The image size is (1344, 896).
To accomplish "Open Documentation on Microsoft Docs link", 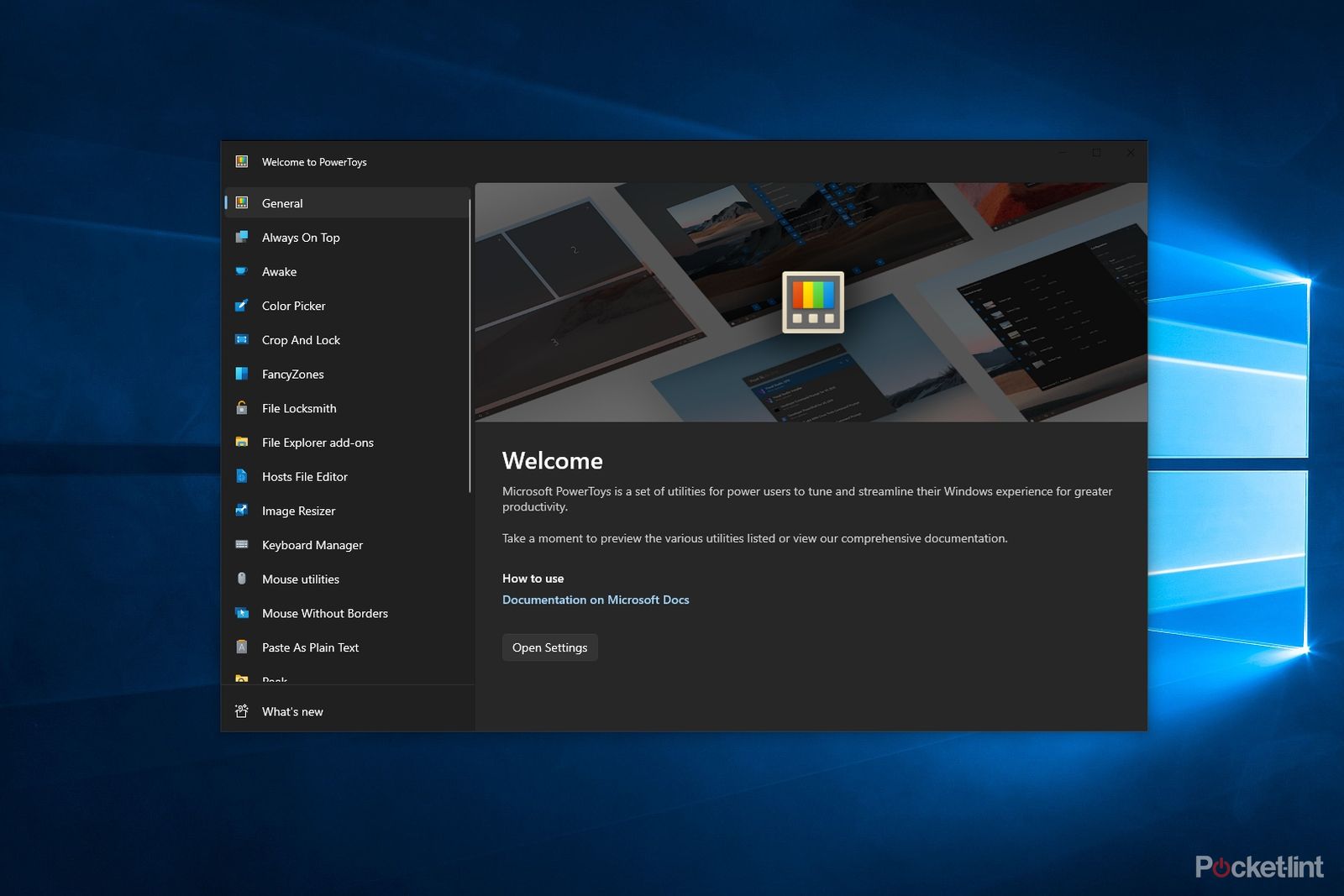I will coord(596,600).
